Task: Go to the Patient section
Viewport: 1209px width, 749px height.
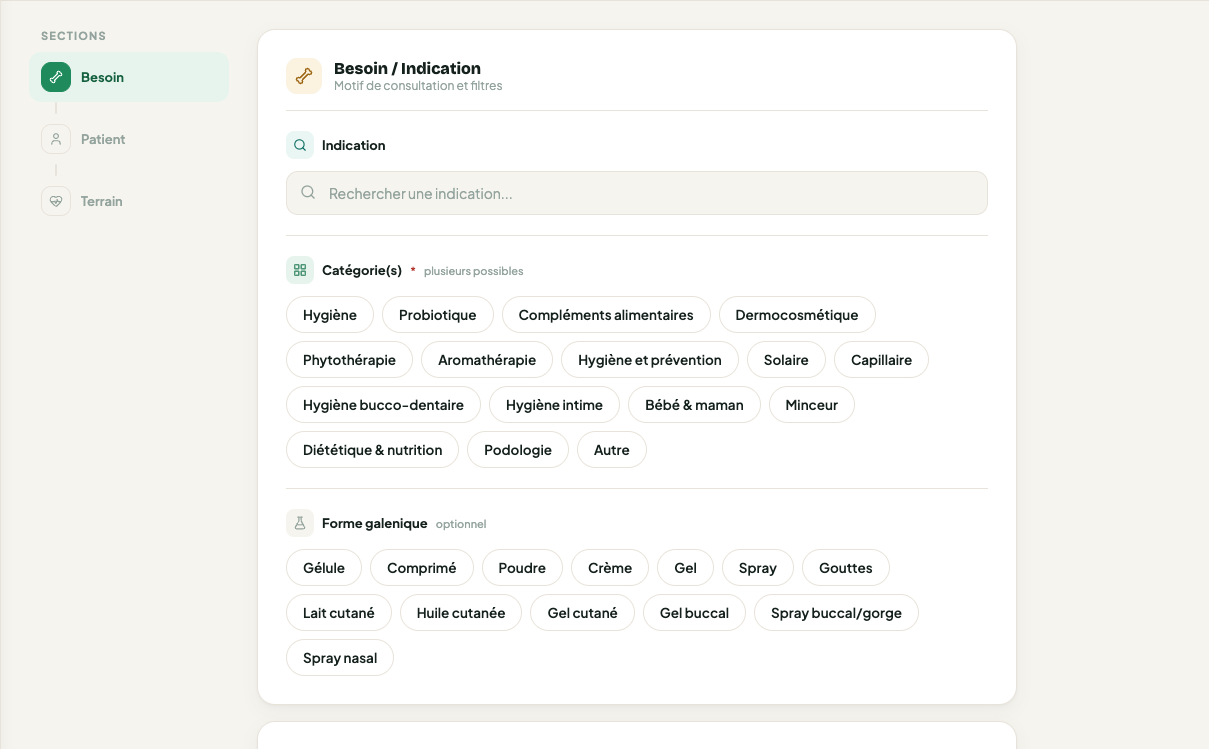Action: [129, 139]
